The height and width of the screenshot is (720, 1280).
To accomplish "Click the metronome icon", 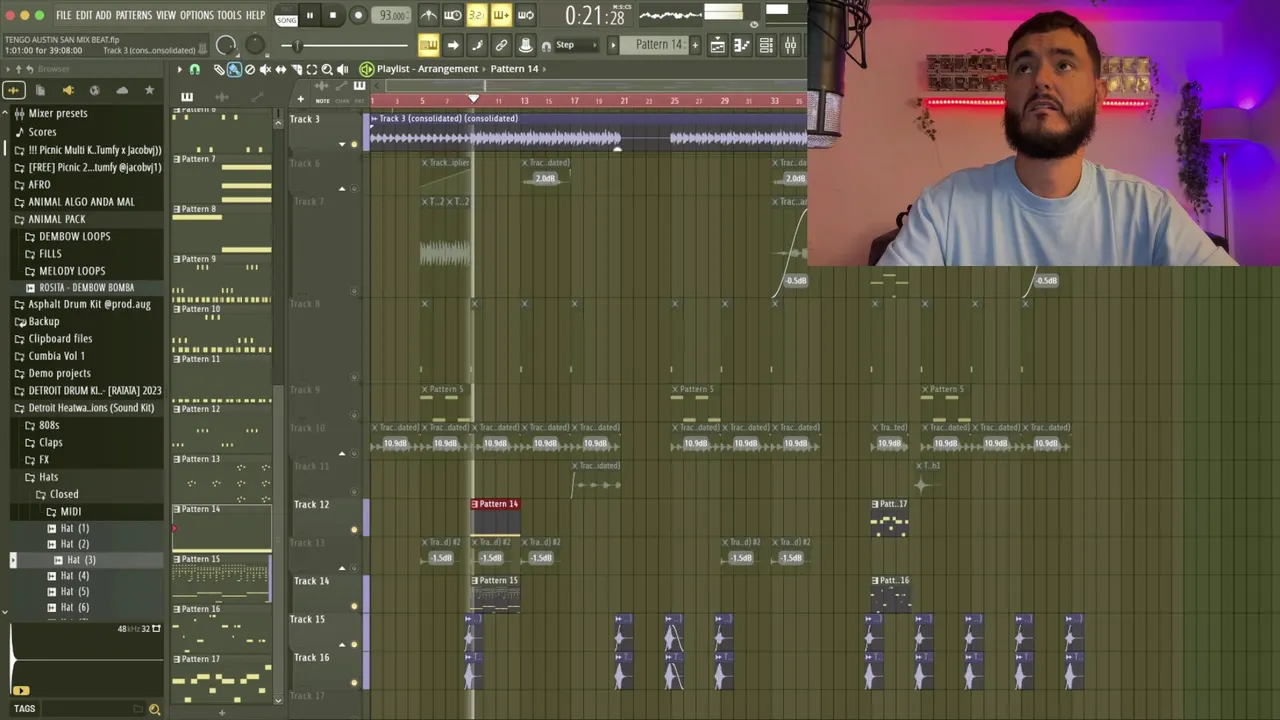I will click(429, 15).
